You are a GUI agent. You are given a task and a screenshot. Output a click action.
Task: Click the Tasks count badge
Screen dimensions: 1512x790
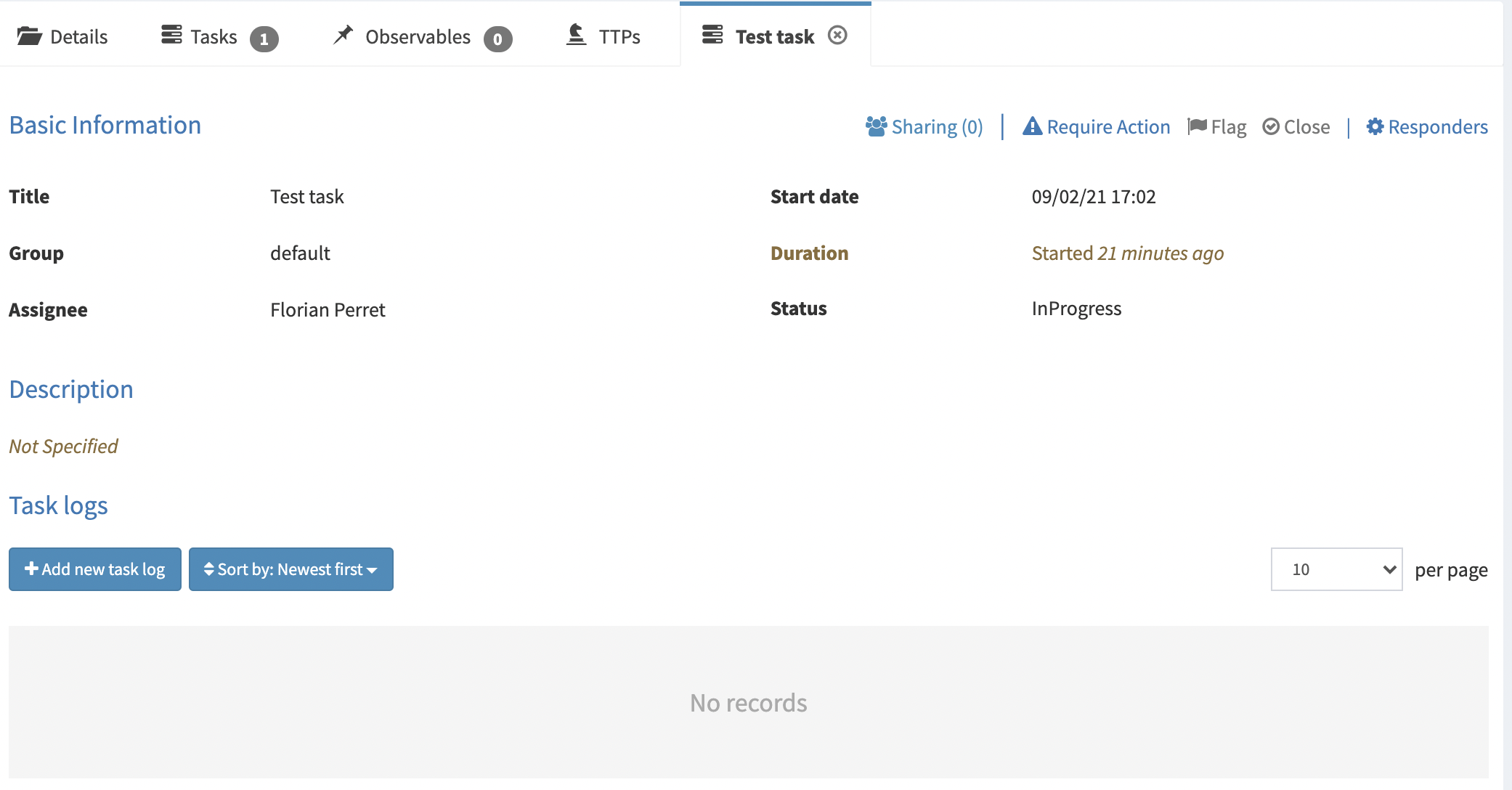pyautogui.click(x=264, y=38)
